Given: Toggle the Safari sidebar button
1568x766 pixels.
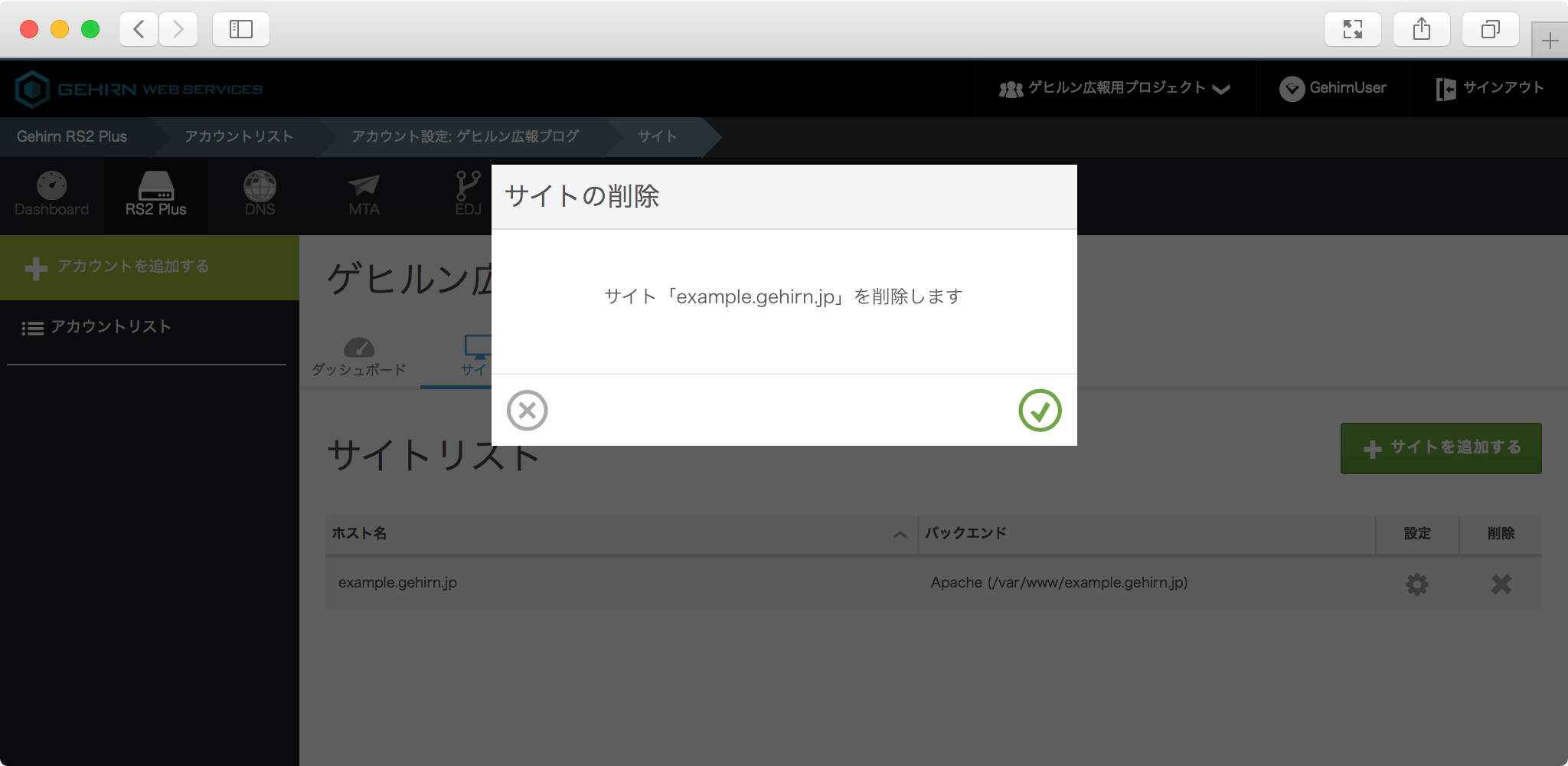Looking at the screenshot, I should (241, 29).
